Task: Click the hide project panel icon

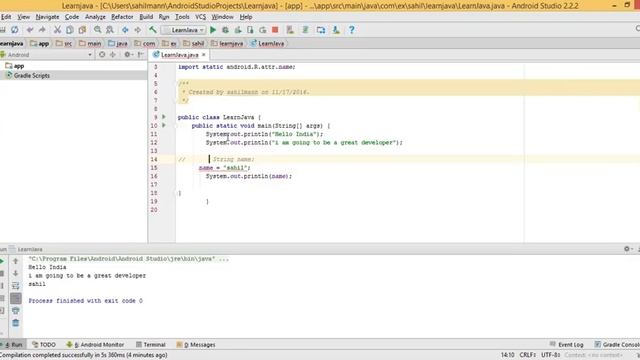Action: 141,55
